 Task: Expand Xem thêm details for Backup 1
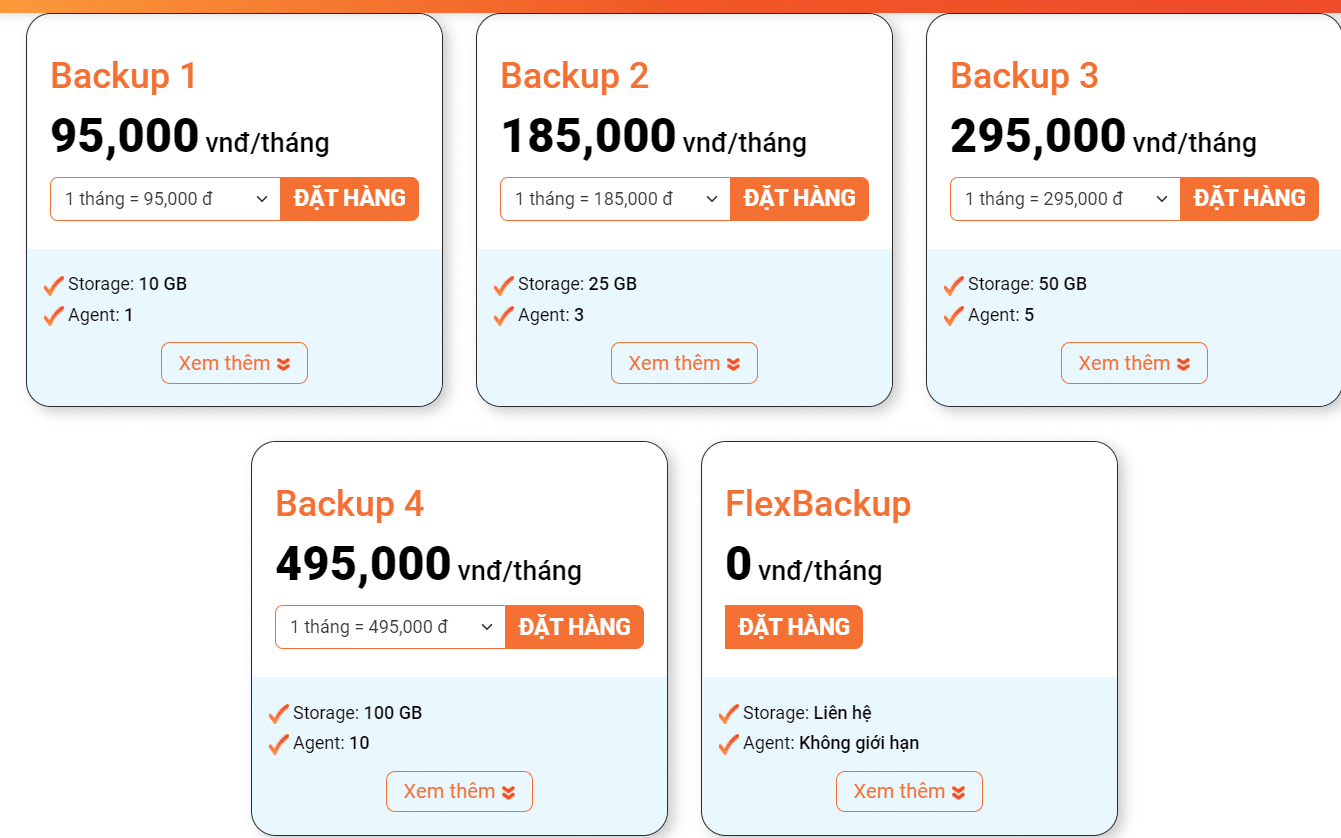pyautogui.click(x=234, y=363)
